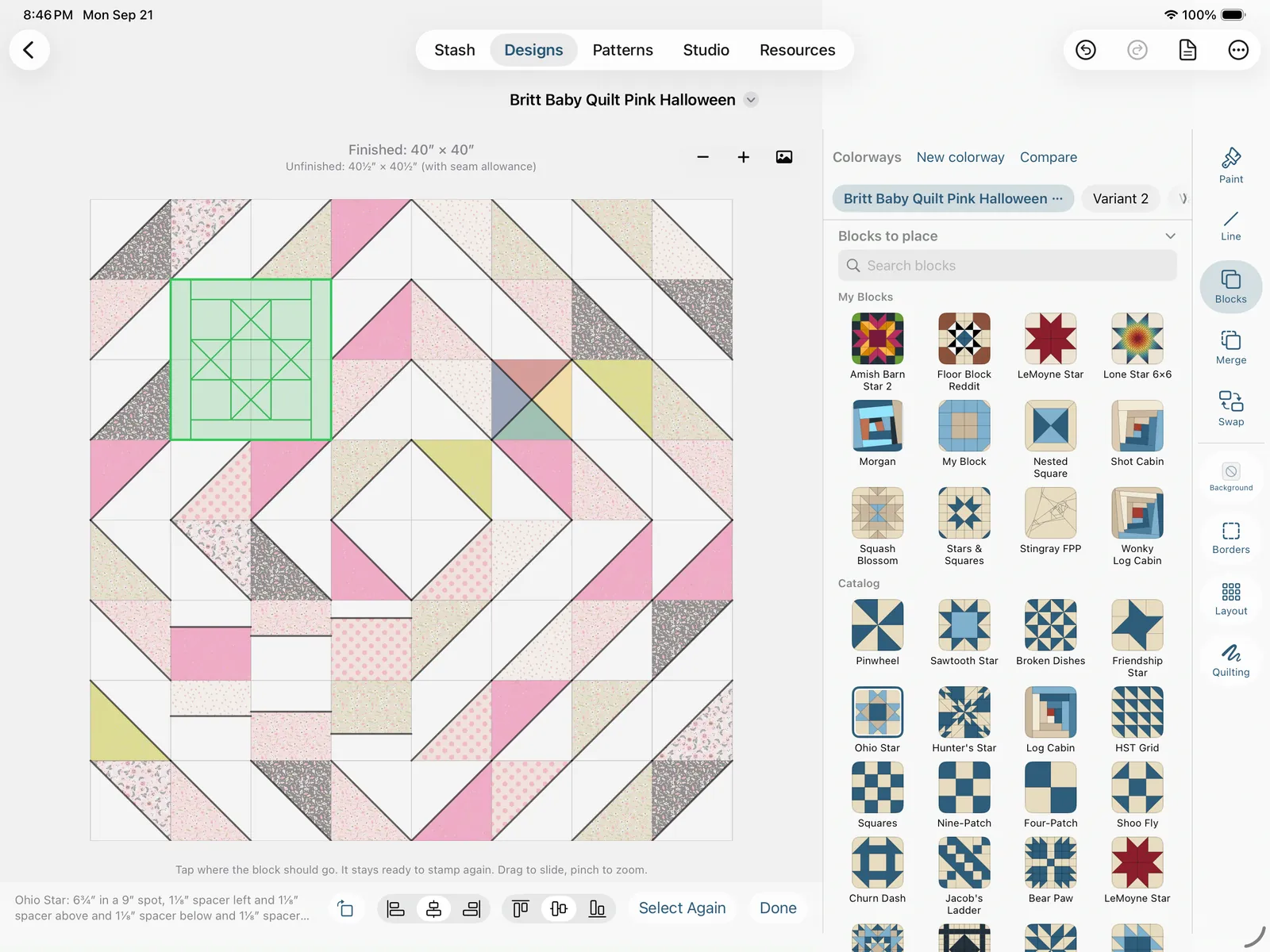Click the New colorway link
This screenshot has width=1270, height=952.
click(x=960, y=157)
